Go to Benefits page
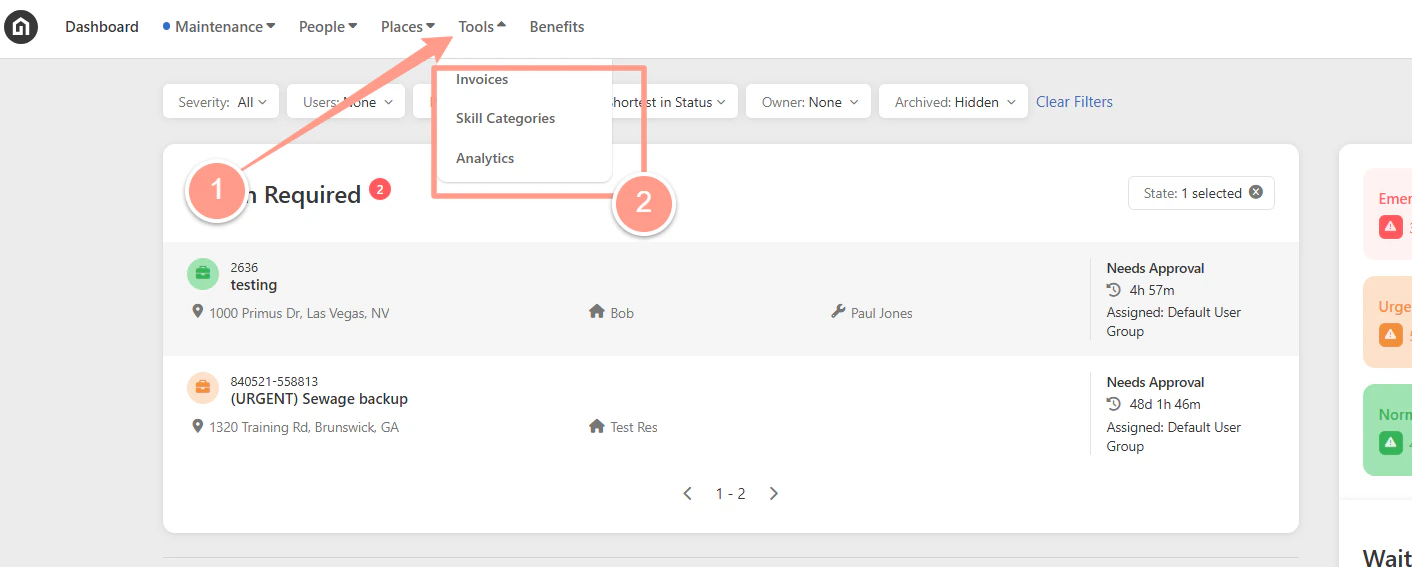 557,27
